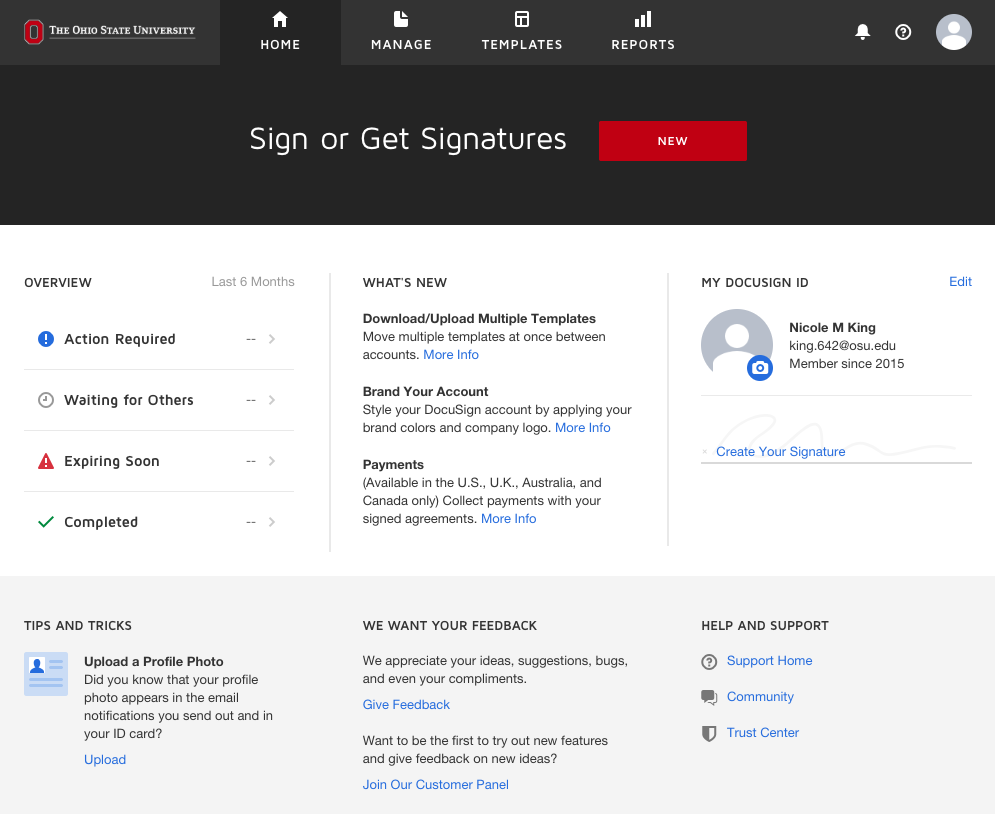This screenshot has height=814, width=995.
Task: Click the Payments heading
Action: [x=393, y=464]
